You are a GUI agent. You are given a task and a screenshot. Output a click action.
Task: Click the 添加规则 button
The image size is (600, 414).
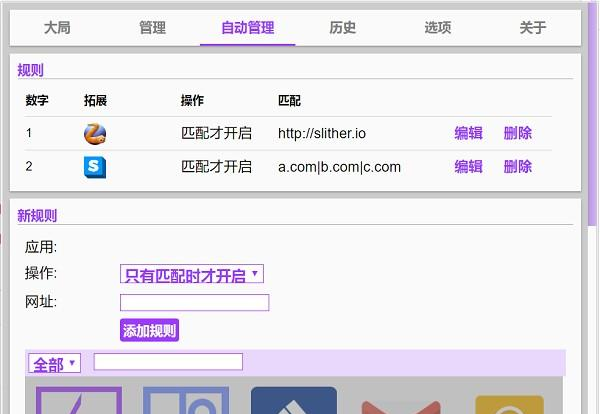tap(149, 330)
